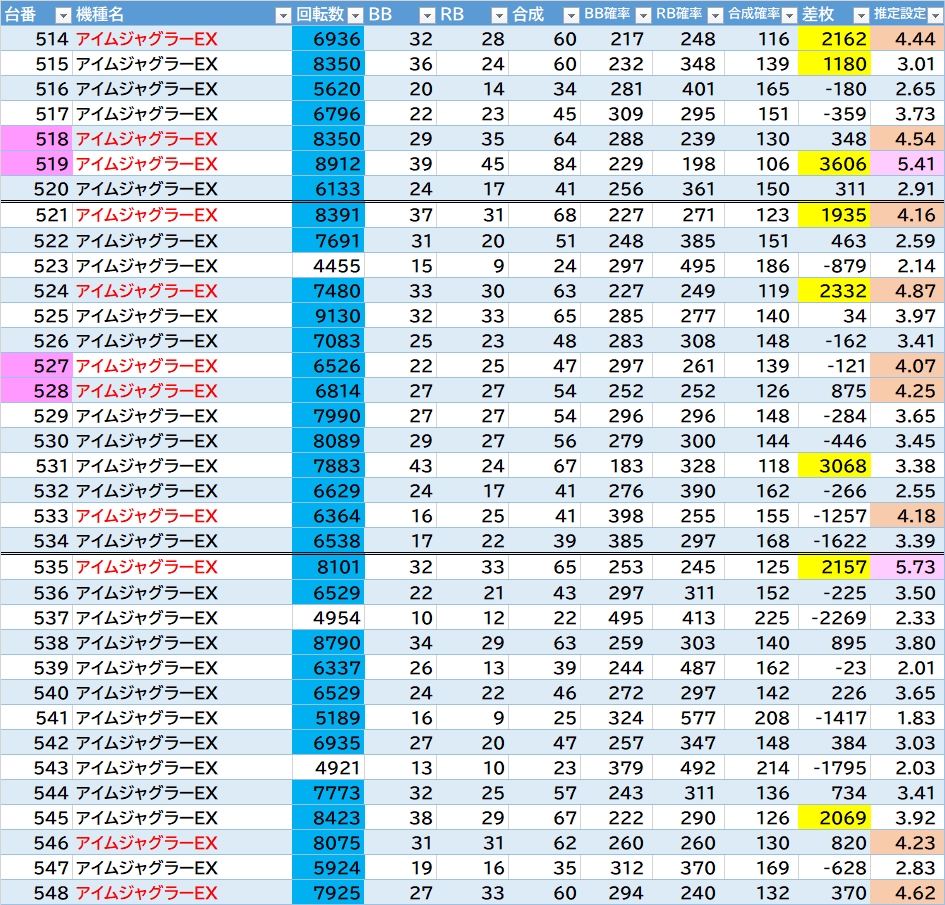Click the 差枚 cell showing 895
This screenshot has width=945, height=905.
pos(834,643)
